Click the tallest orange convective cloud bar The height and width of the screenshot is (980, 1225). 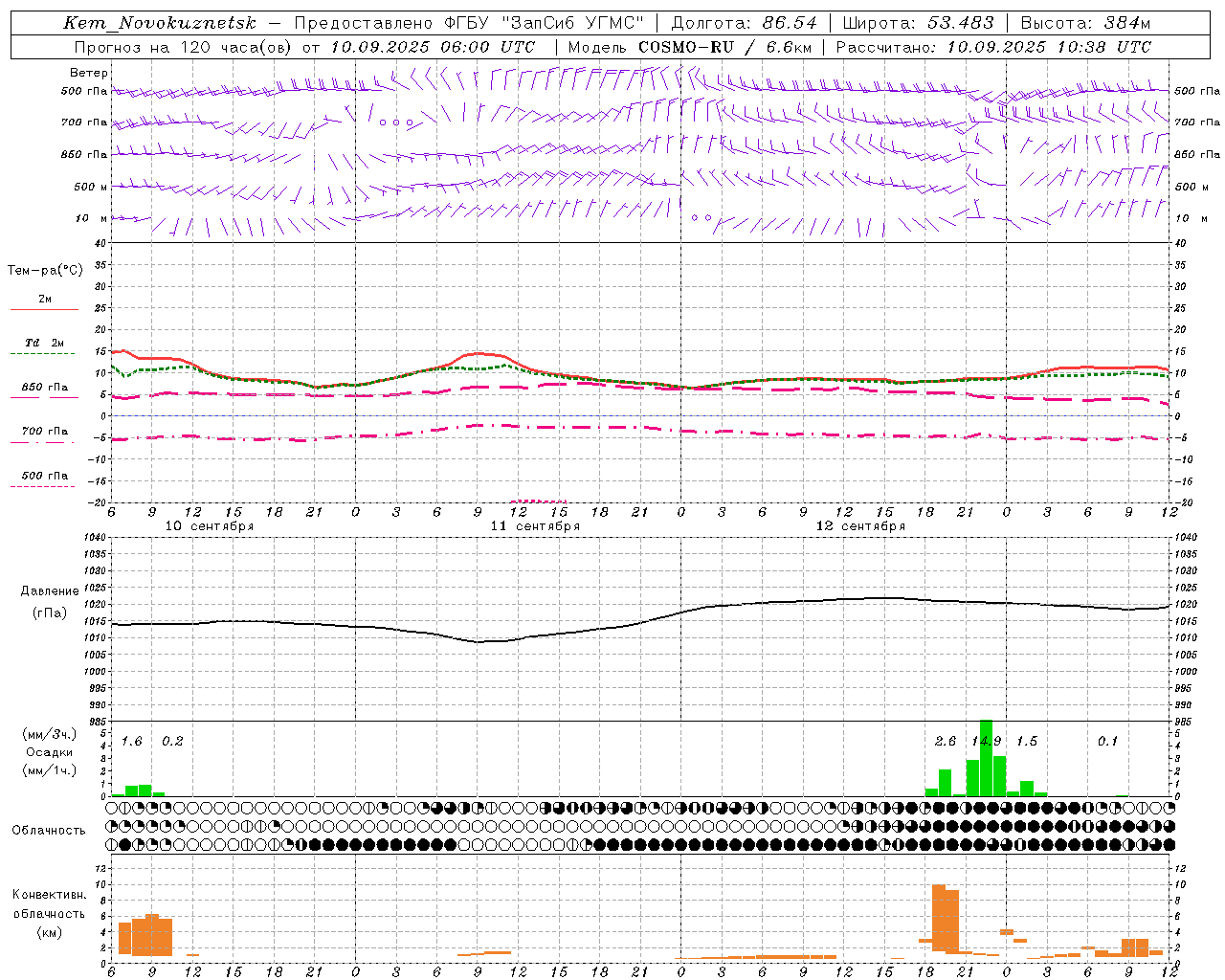click(939, 917)
